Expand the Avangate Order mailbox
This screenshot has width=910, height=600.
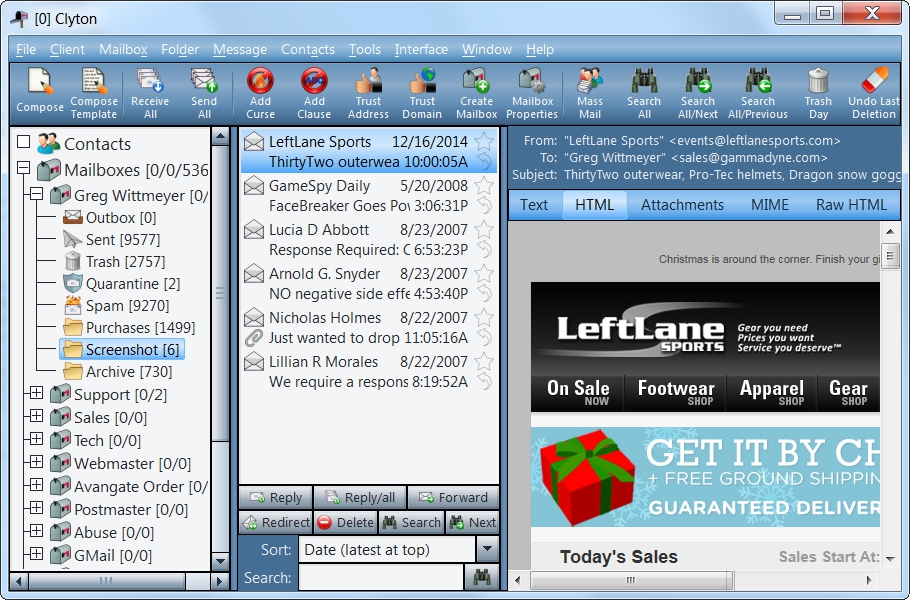point(36,485)
